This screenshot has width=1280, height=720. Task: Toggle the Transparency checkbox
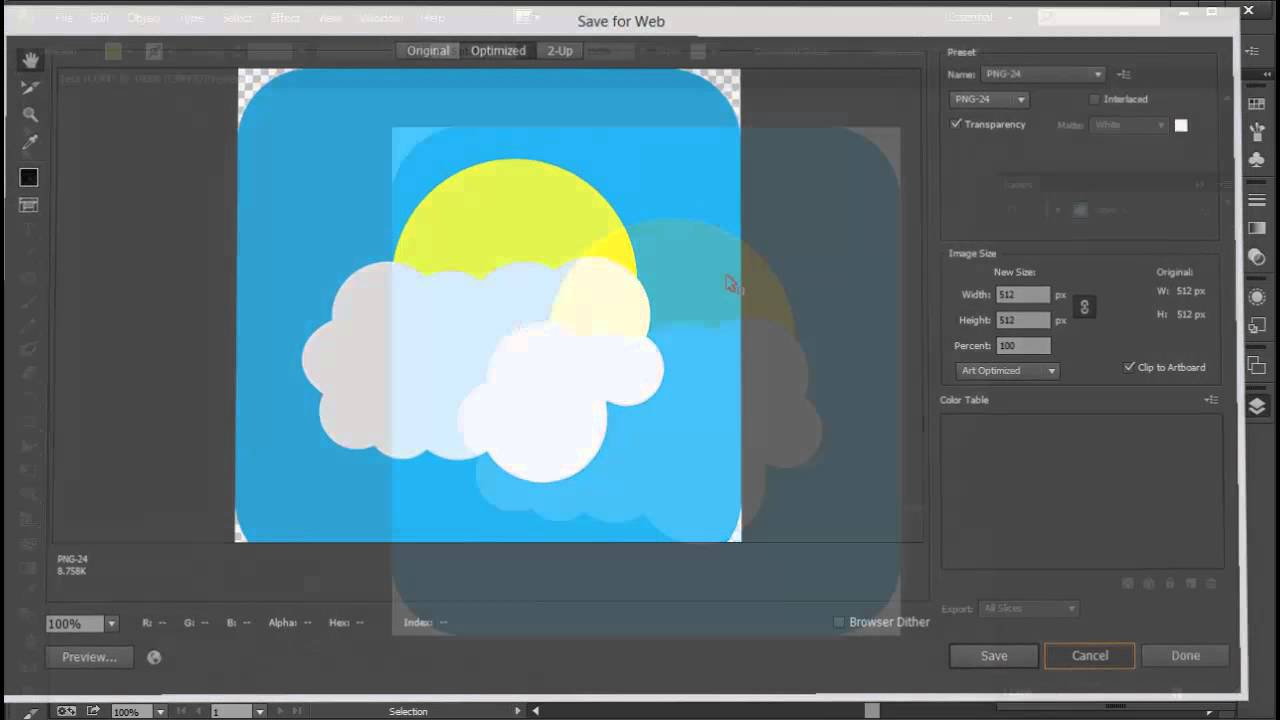(956, 124)
